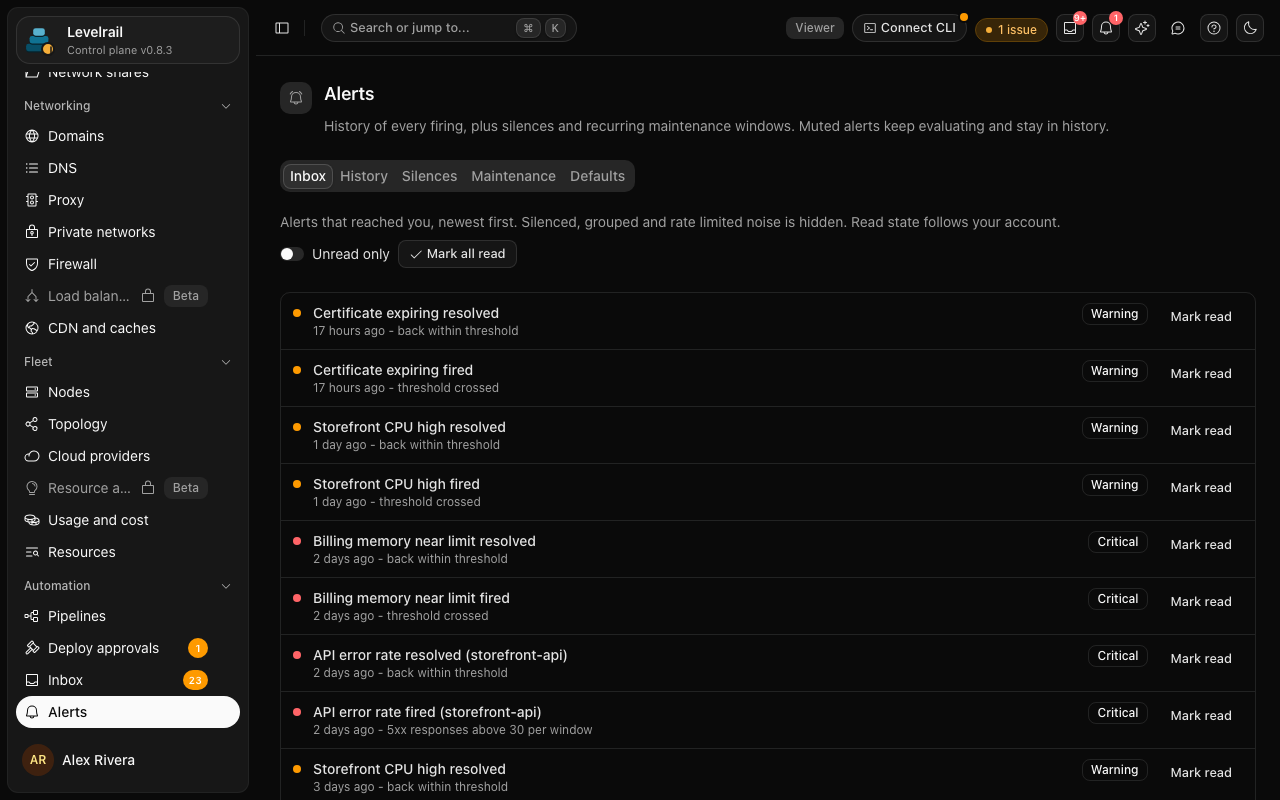Viewport: 1280px width, 800px height.
Task: Switch theme with the moon icon
Action: click(x=1250, y=28)
